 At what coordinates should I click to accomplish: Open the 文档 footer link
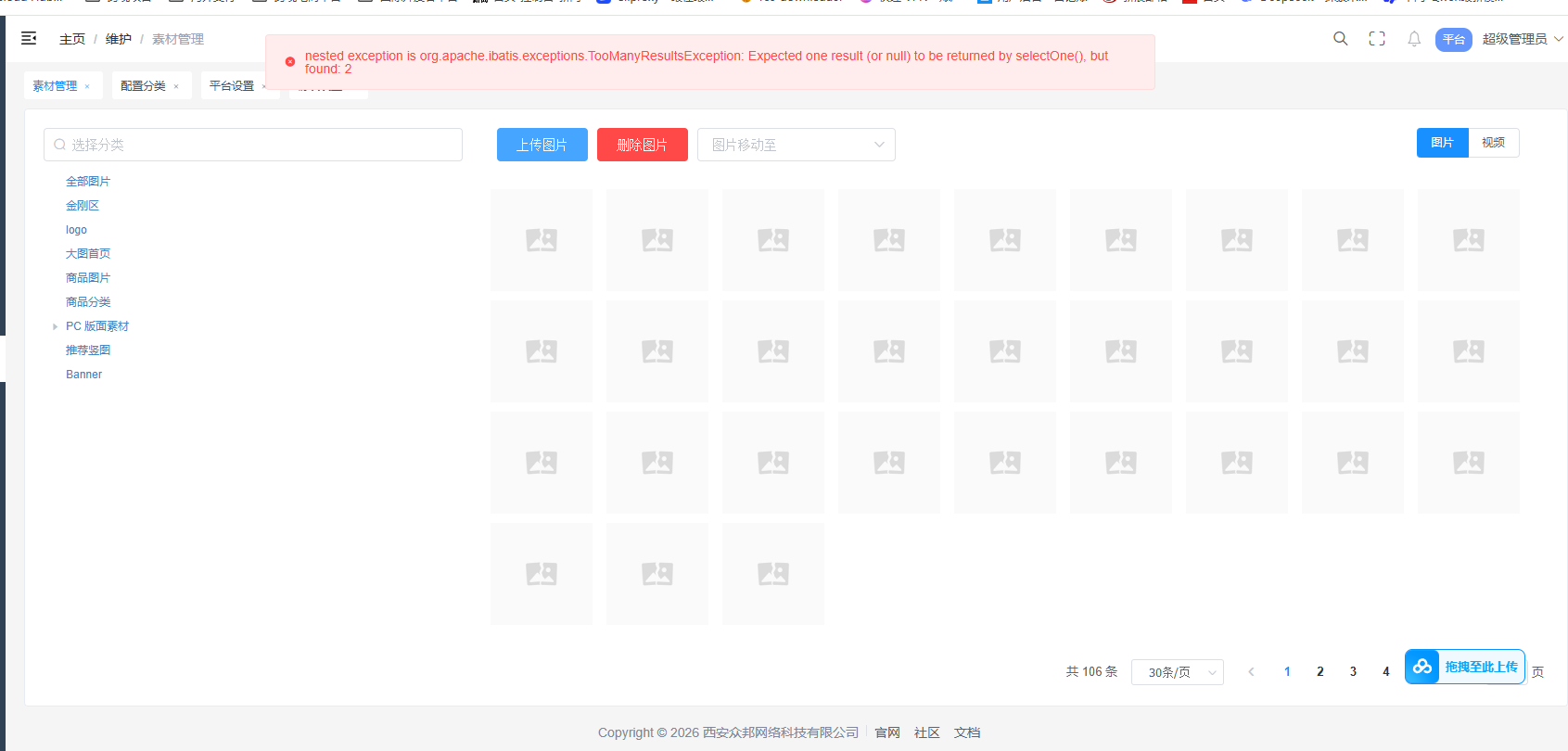click(x=967, y=732)
